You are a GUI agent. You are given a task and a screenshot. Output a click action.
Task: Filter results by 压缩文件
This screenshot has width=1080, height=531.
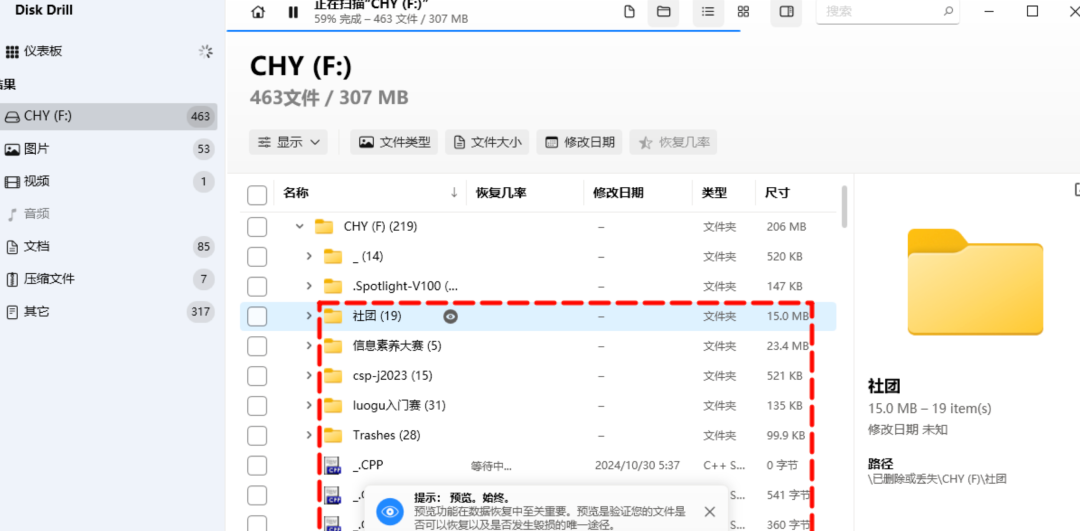click(x=107, y=279)
